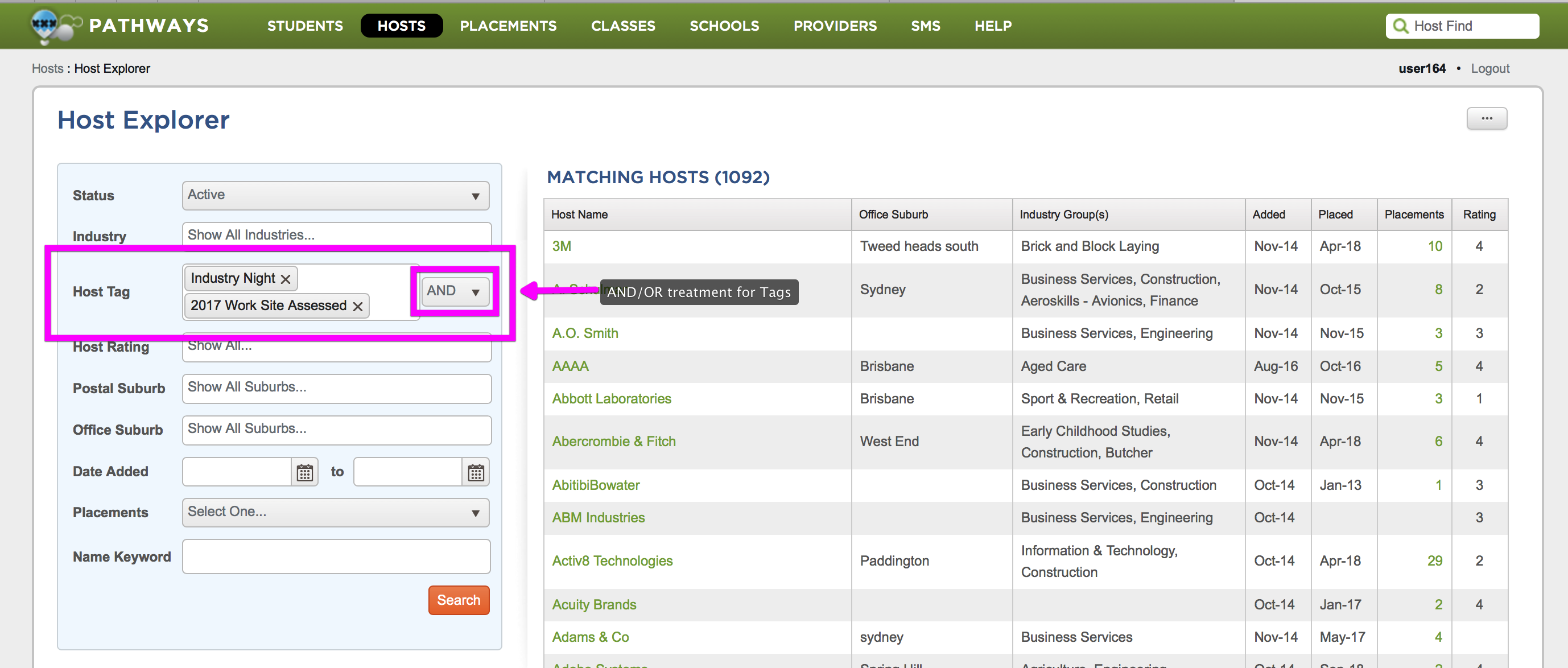
Task: Open the calendar for Date Added start date
Action: pos(304,471)
